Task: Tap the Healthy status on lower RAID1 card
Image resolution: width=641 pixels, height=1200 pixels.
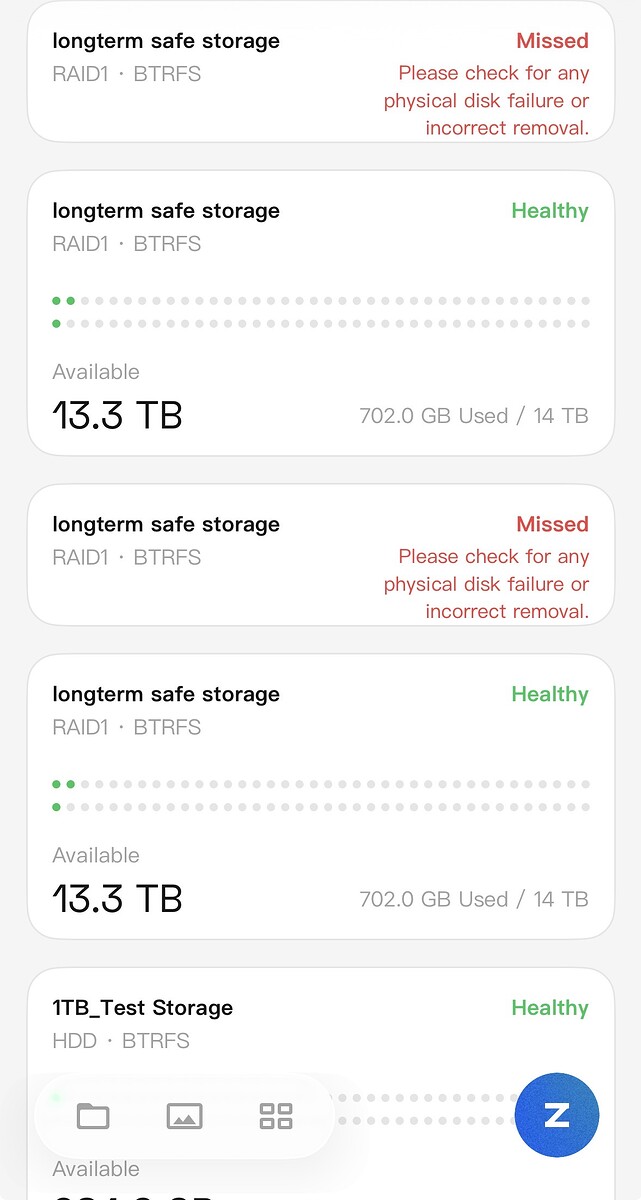Action: pyautogui.click(x=550, y=694)
